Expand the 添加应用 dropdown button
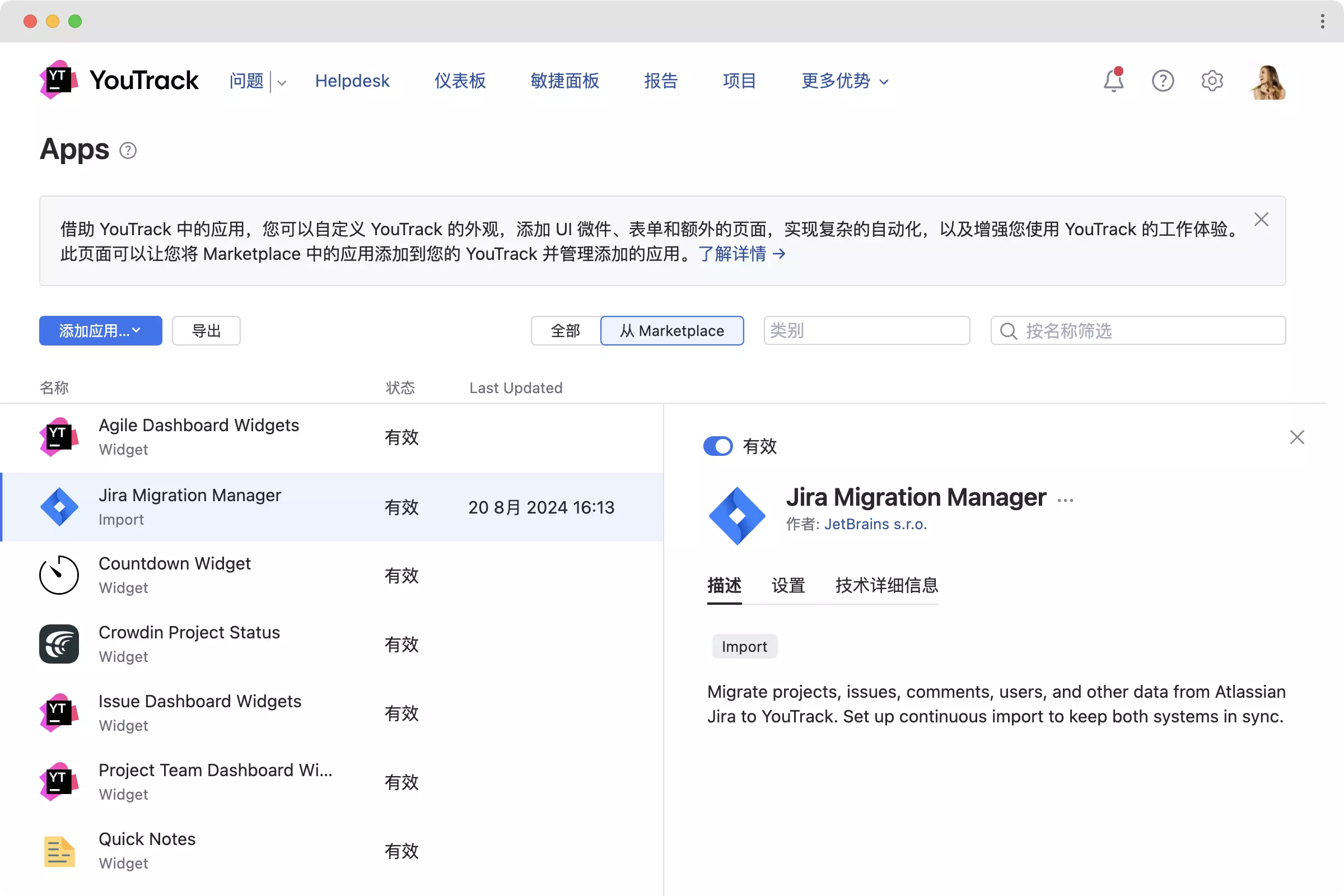Screen dimensions: 1344x896 pyautogui.click(x=101, y=331)
